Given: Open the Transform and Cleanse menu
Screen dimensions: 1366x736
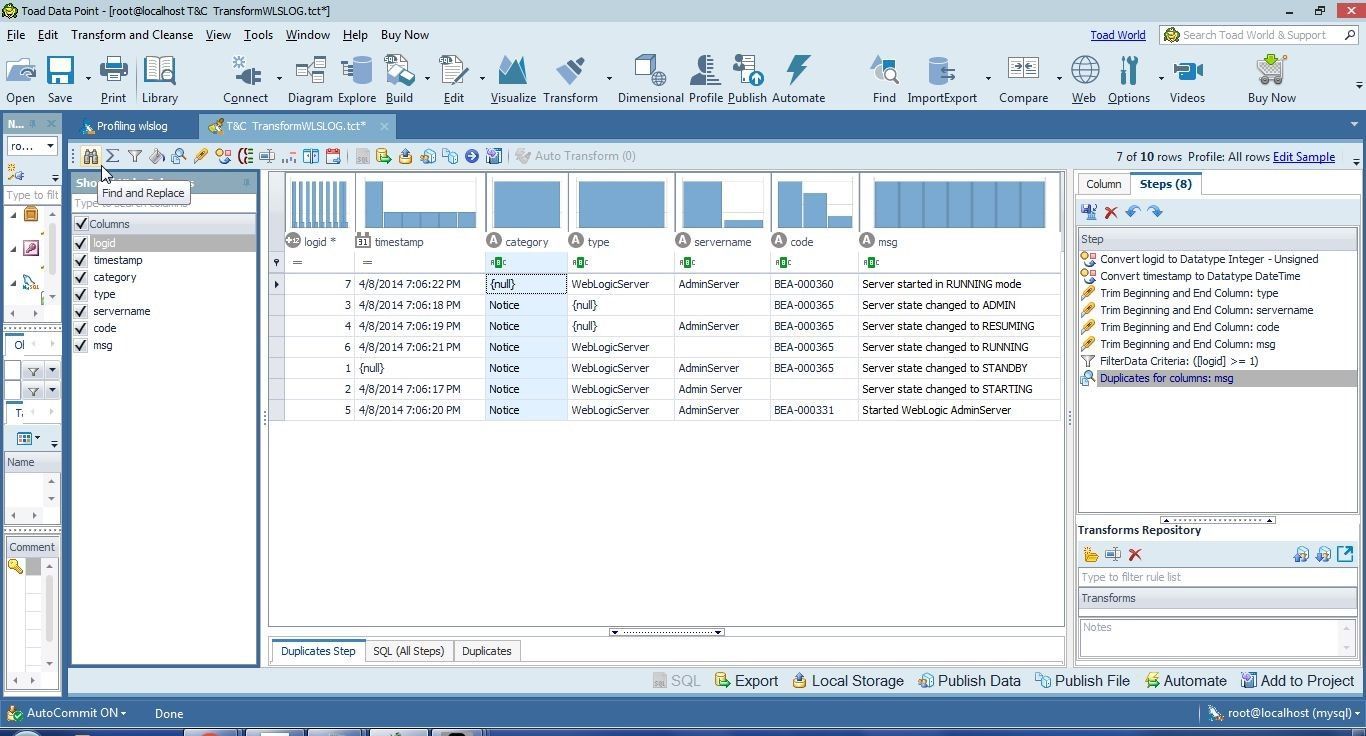Looking at the screenshot, I should pos(132,35).
